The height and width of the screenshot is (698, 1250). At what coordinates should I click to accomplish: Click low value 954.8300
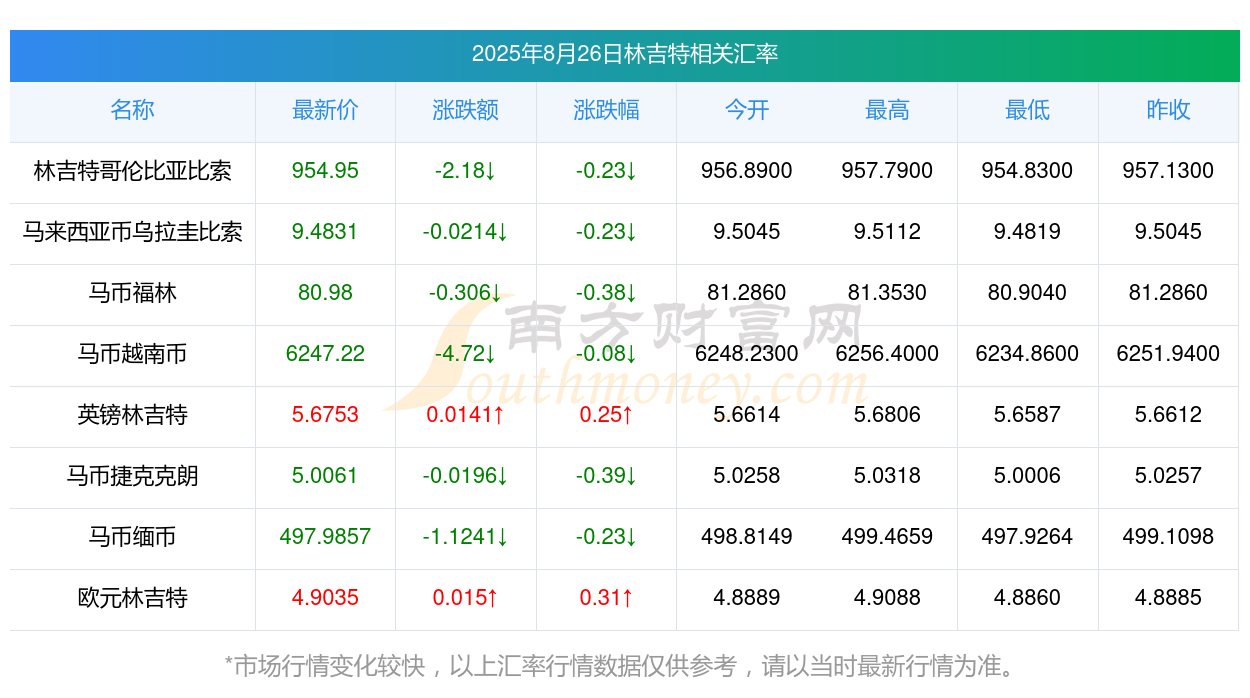[x=1027, y=171]
